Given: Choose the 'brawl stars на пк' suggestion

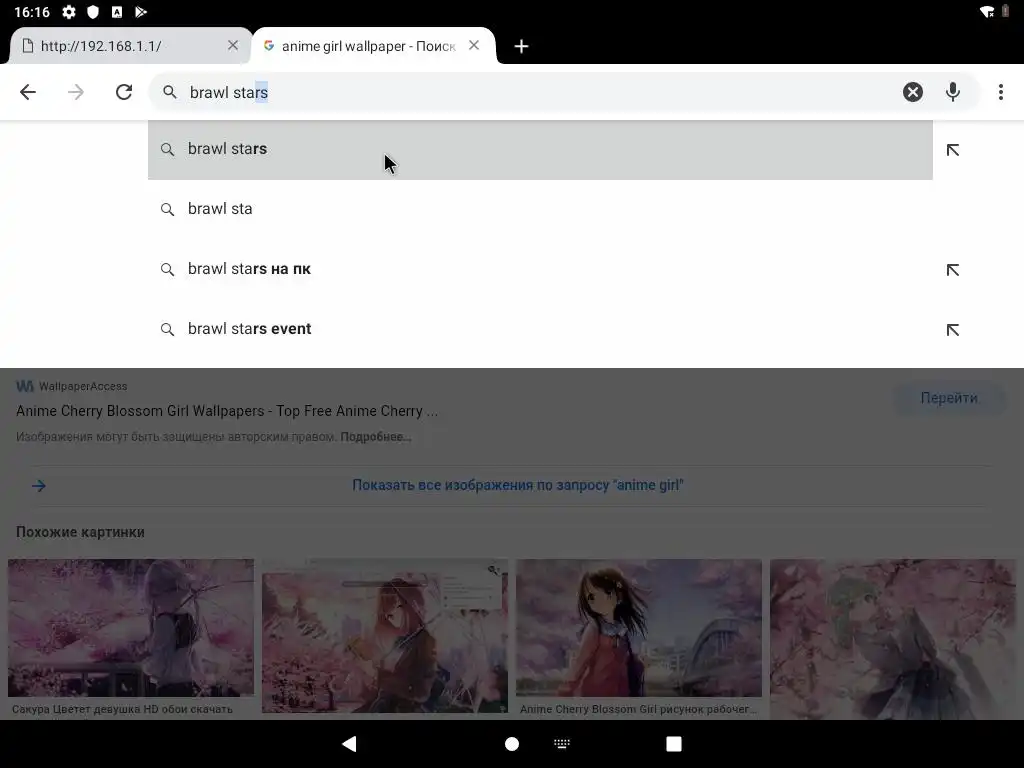Looking at the screenshot, I should [x=540, y=269].
